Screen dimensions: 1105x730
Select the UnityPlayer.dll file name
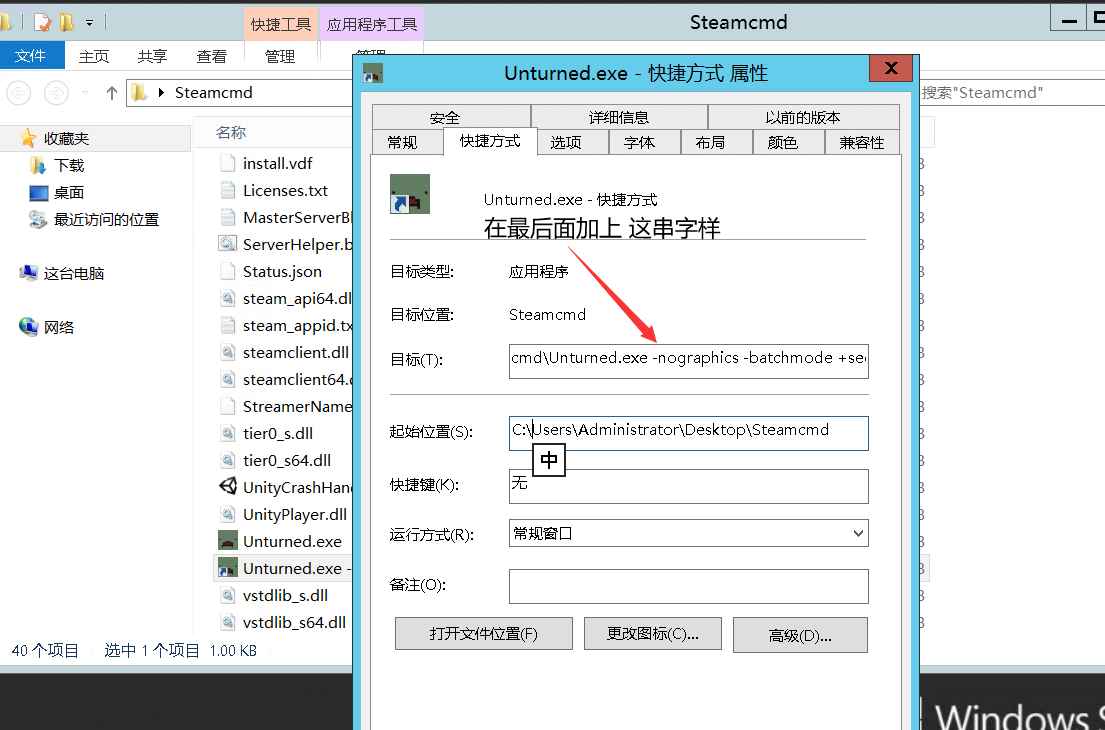pyautogui.click(x=295, y=514)
